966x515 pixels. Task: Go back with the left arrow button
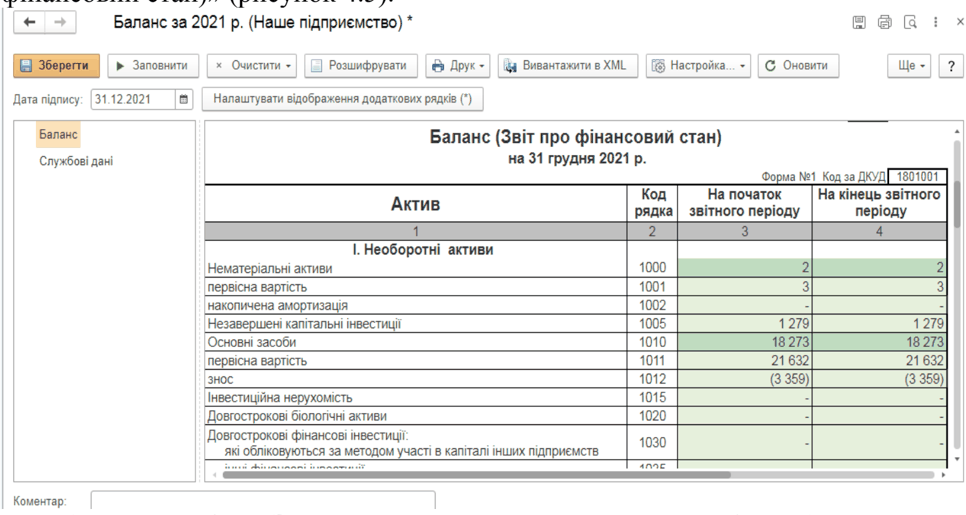pyautogui.click(x=30, y=23)
